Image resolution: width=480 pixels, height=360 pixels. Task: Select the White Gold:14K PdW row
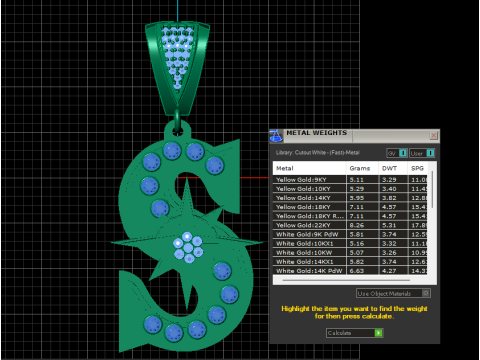pos(350,271)
